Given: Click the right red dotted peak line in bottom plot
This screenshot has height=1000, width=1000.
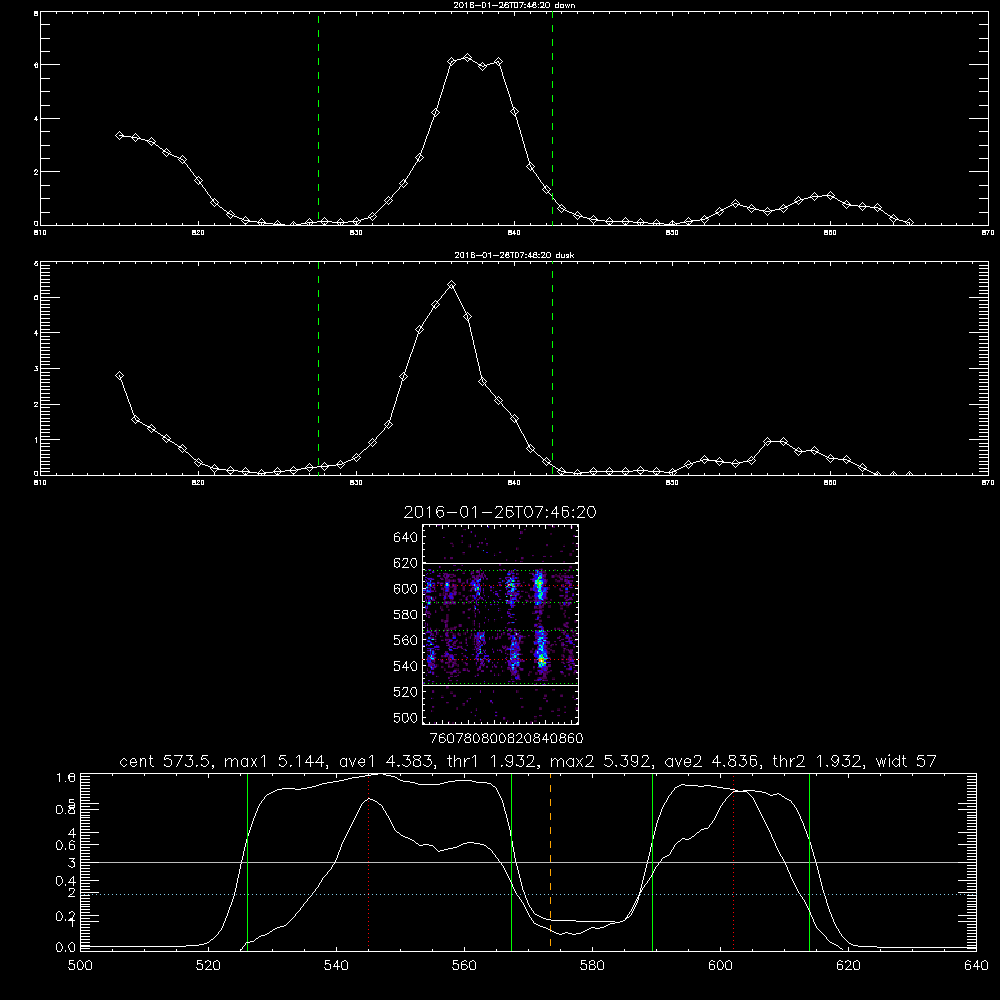Looking at the screenshot, I should coord(733,861).
